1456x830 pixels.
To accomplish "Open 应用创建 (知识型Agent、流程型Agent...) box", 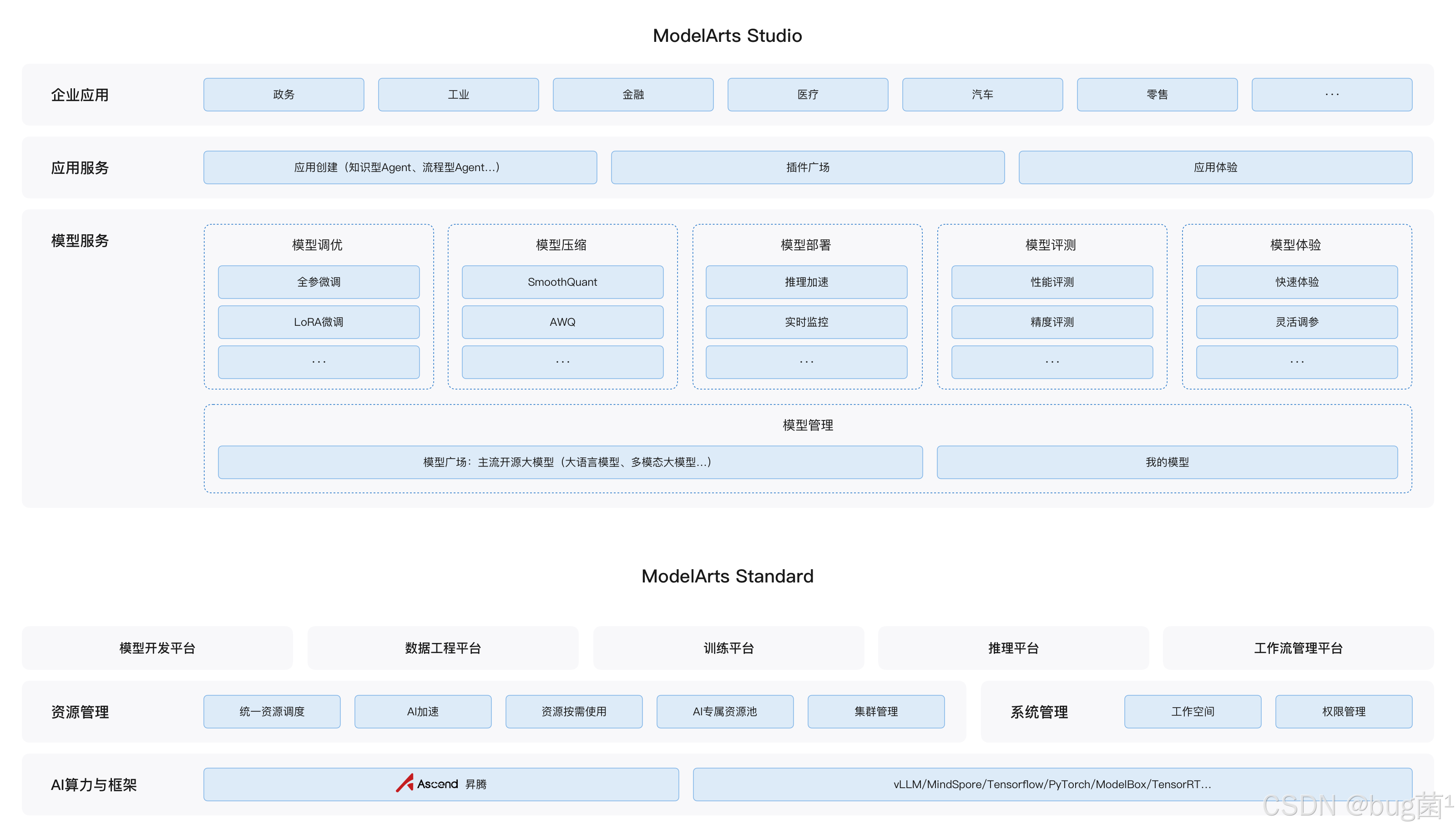I will 400,167.
